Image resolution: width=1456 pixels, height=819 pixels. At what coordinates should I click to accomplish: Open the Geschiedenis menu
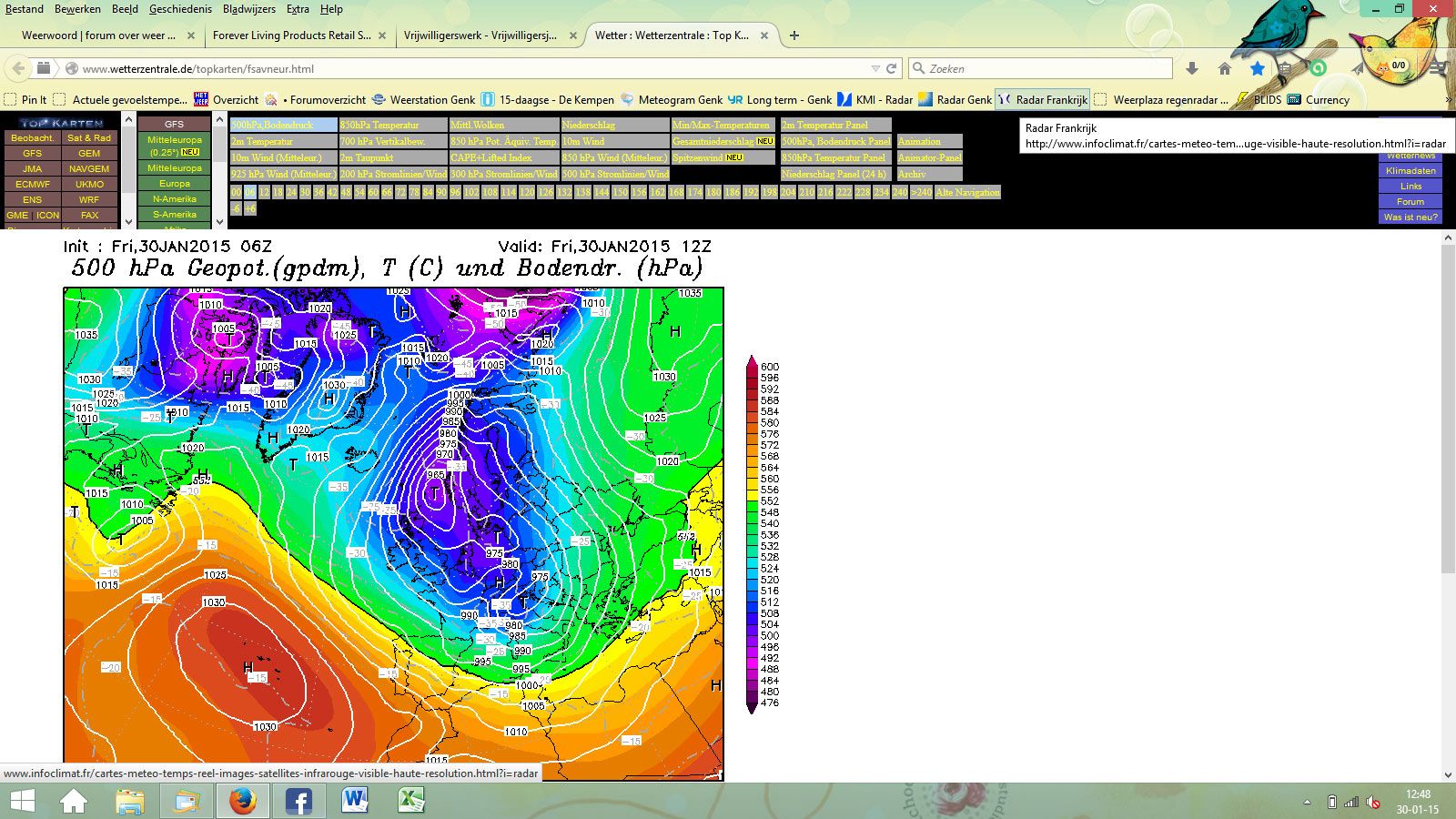(x=180, y=9)
